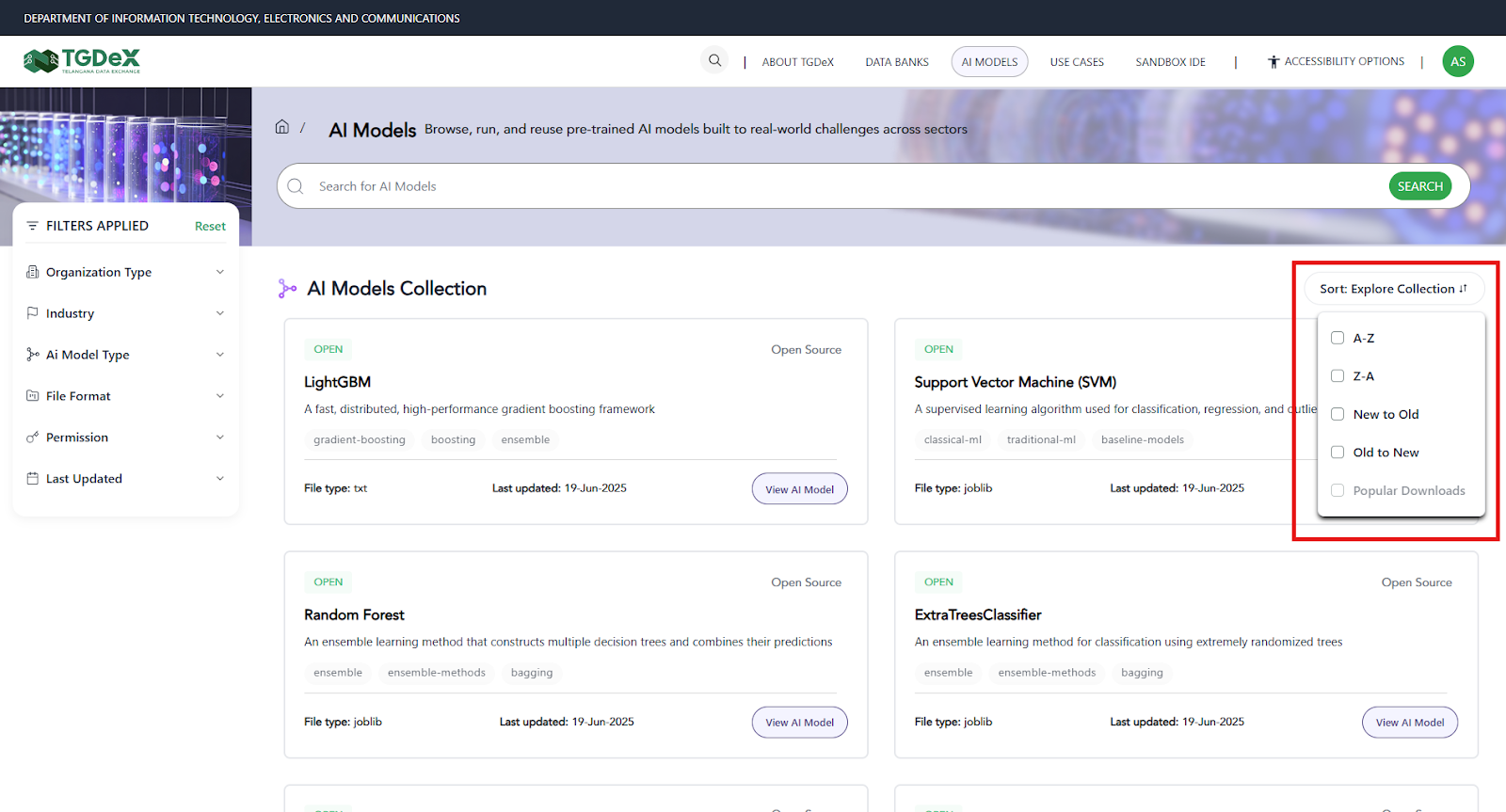This screenshot has height=812, width=1506.
Task: Expand the Permission filter chevron
Action: (220, 438)
